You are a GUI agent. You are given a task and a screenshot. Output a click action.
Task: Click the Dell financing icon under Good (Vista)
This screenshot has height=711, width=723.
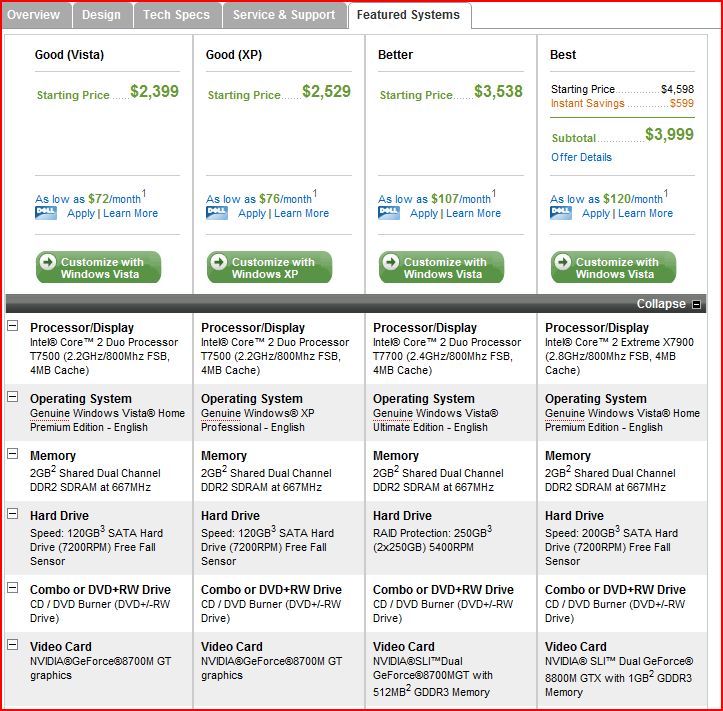[46, 213]
